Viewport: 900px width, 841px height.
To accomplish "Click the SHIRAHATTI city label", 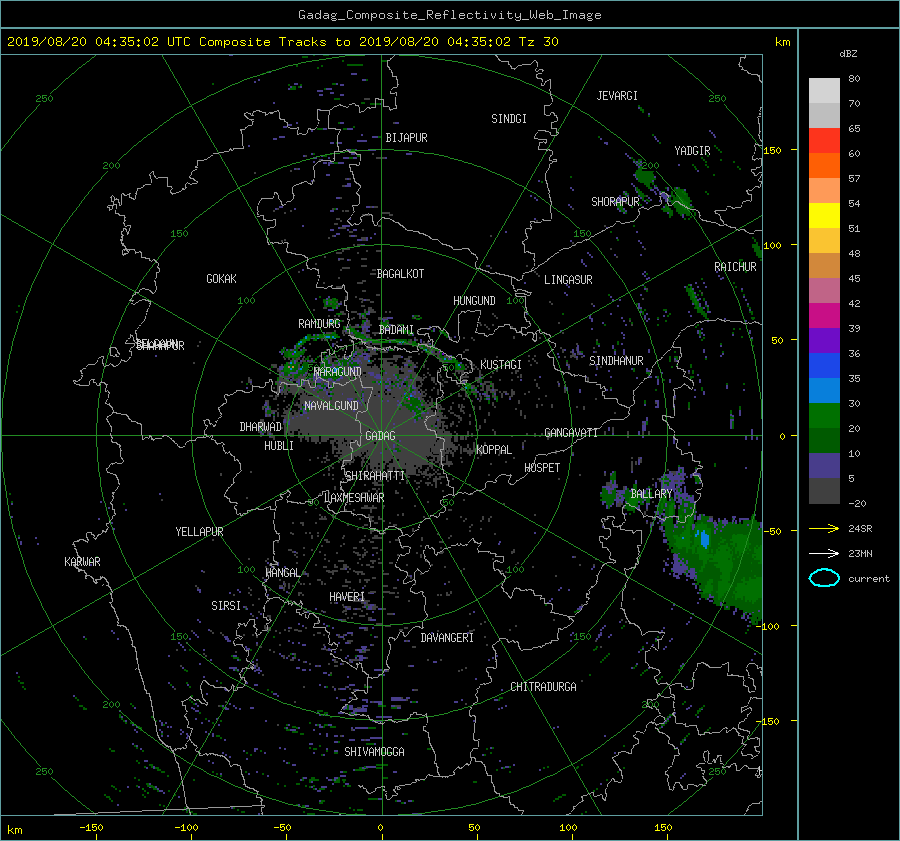I will point(375,475).
